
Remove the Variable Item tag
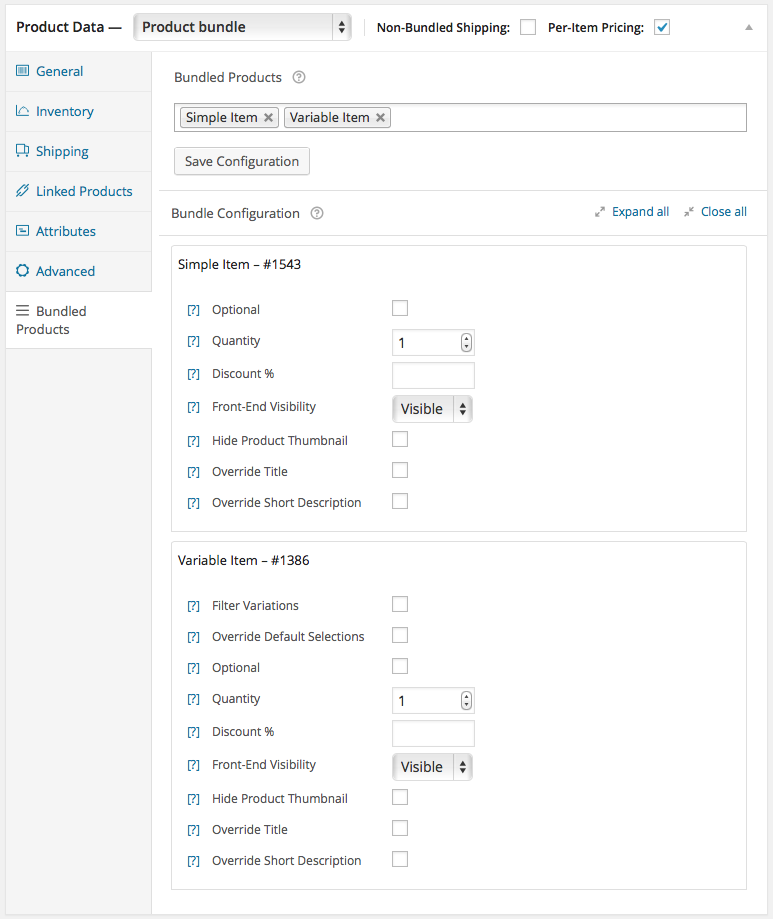coord(380,118)
